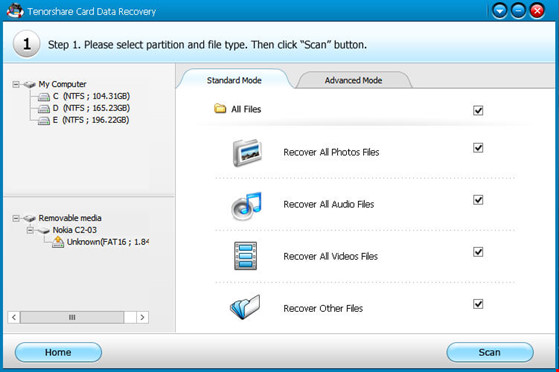Switch to Advanced Mode tab

pos(353,80)
